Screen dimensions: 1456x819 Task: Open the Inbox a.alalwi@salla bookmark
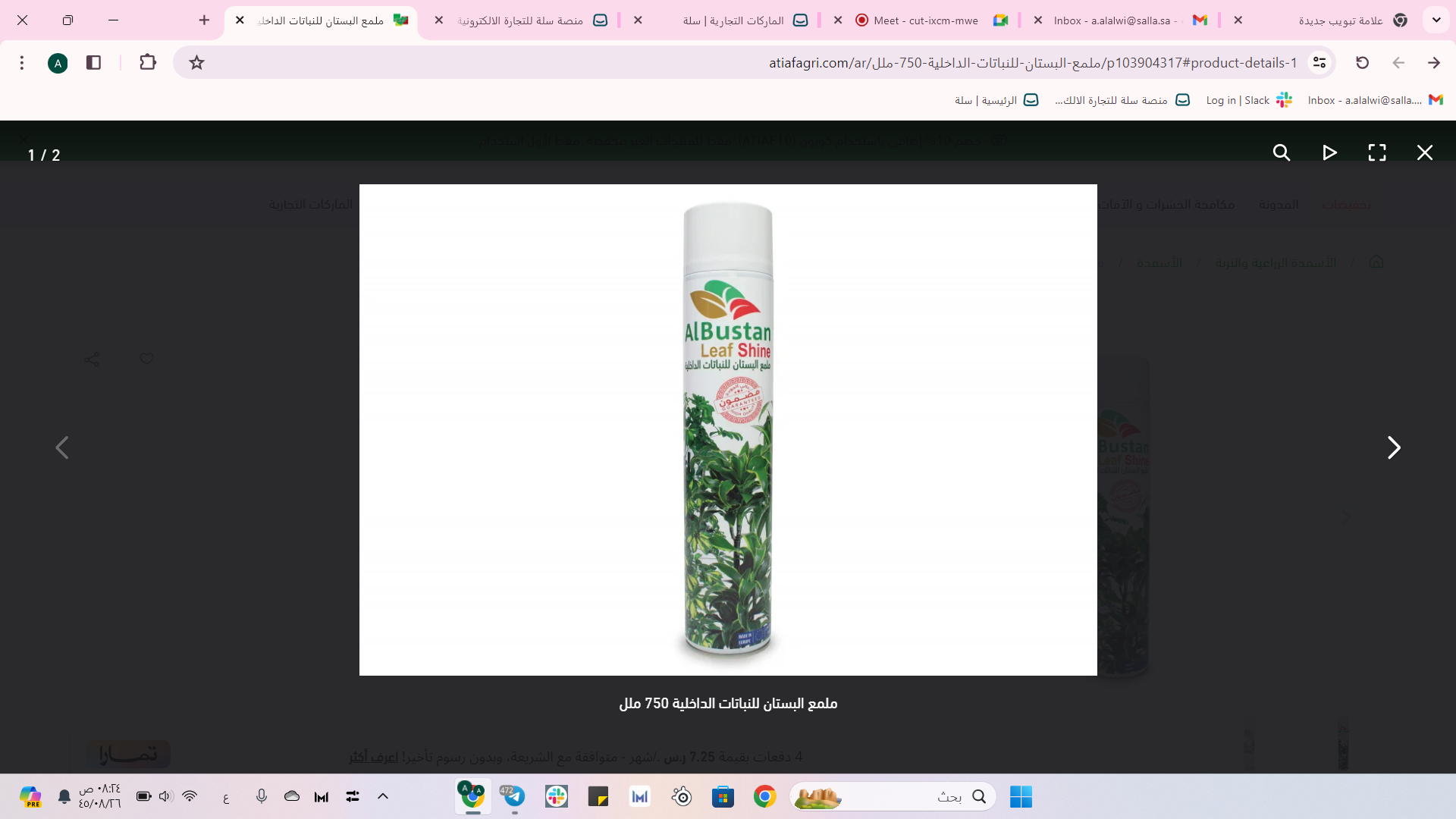pos(1375,100)
